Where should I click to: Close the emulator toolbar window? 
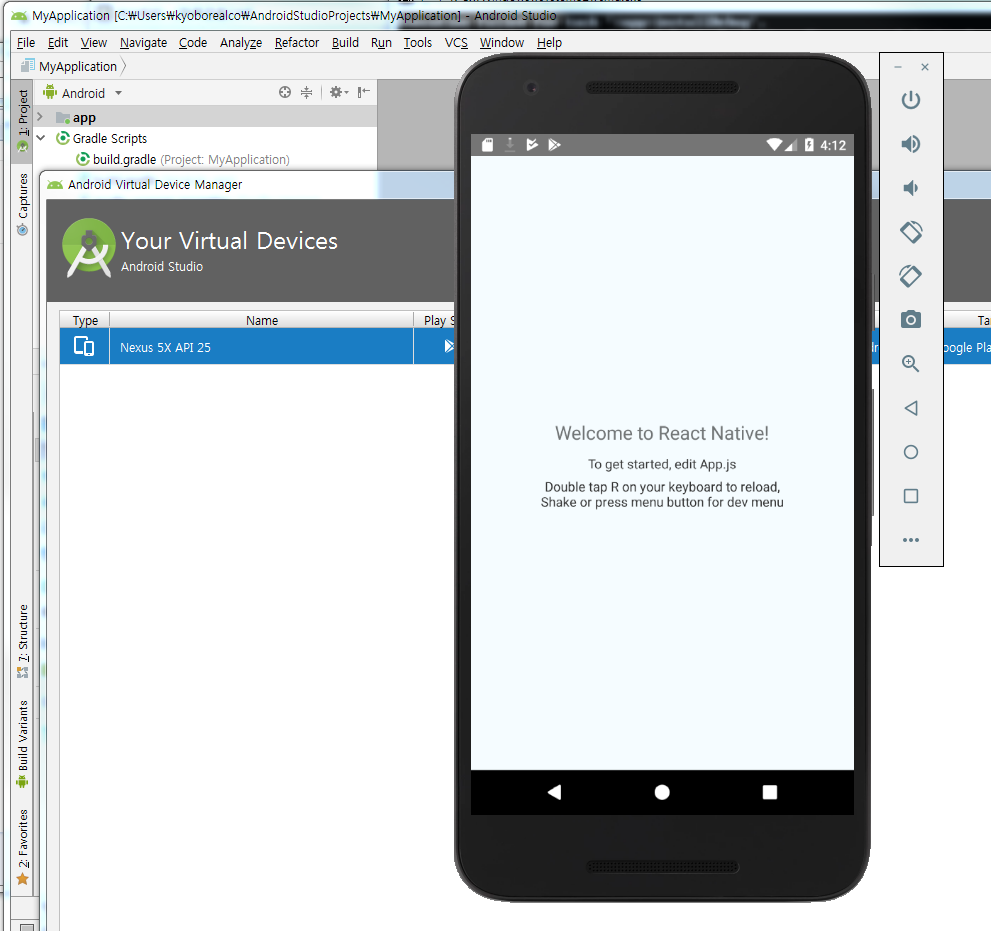(x=925, y=67)
